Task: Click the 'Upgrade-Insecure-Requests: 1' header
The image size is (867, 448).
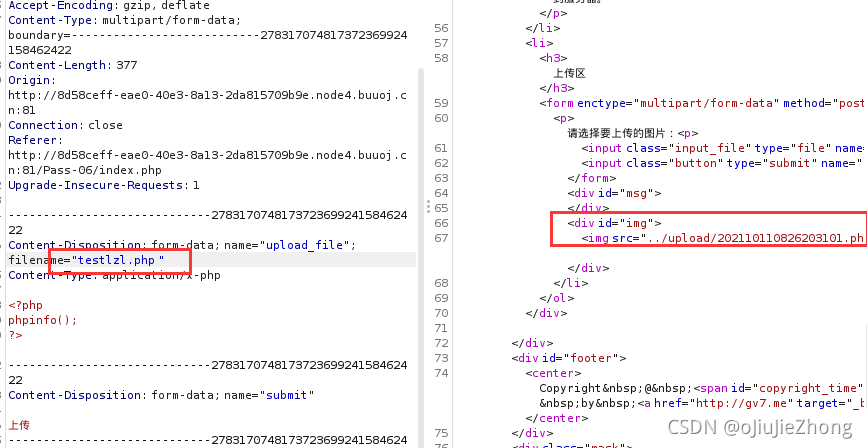Action: (x=103, y=185)
